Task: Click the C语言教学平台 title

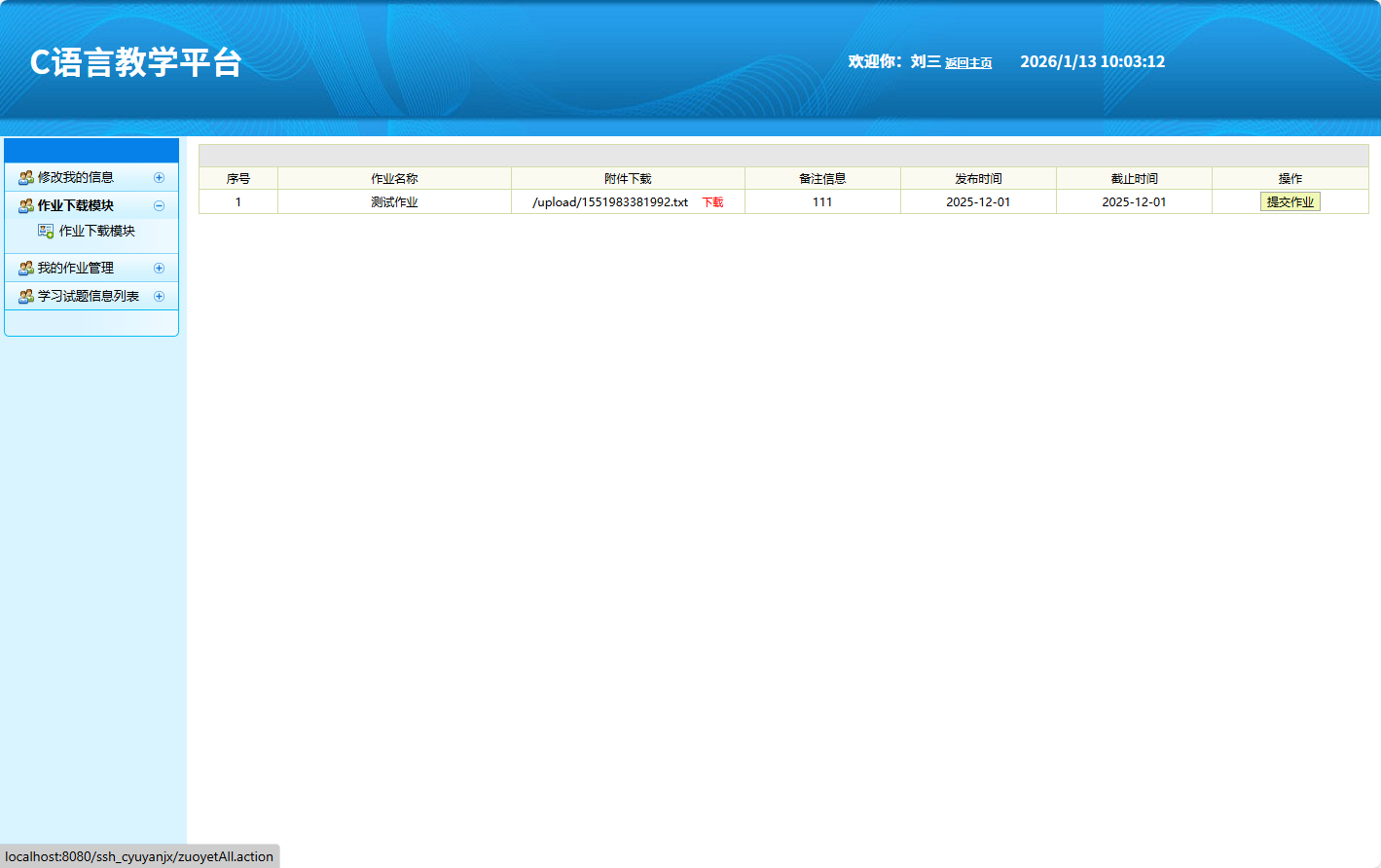Action: 135,62
